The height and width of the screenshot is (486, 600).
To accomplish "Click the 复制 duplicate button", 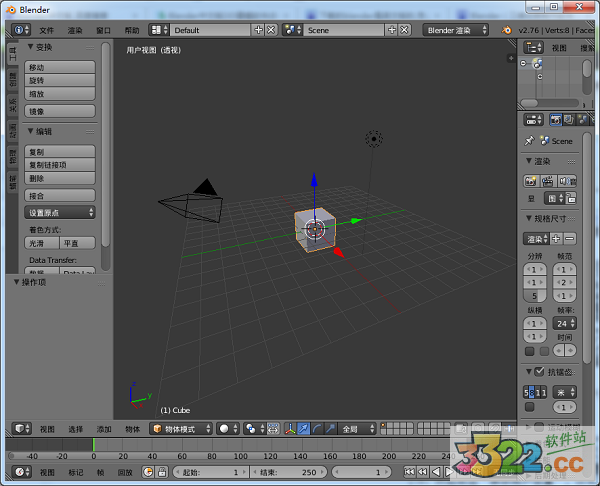I will (x=60, y=151).
